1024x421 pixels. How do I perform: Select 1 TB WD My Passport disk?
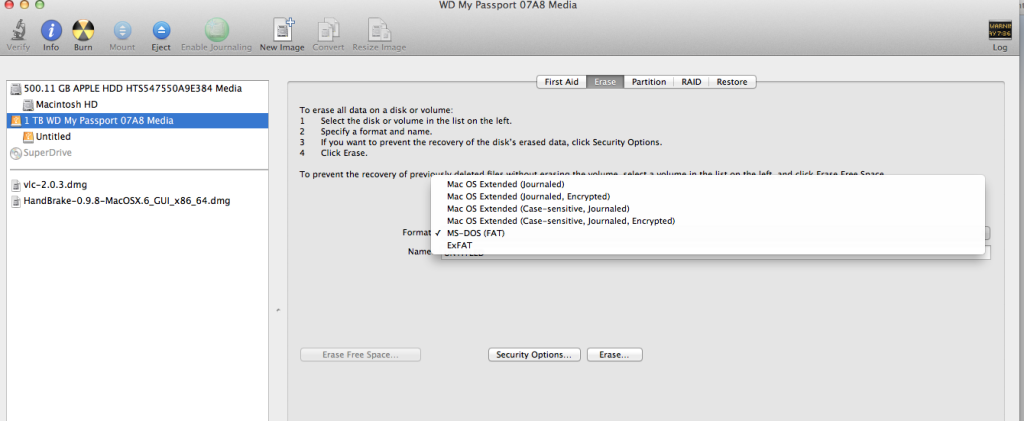[137, 120]
